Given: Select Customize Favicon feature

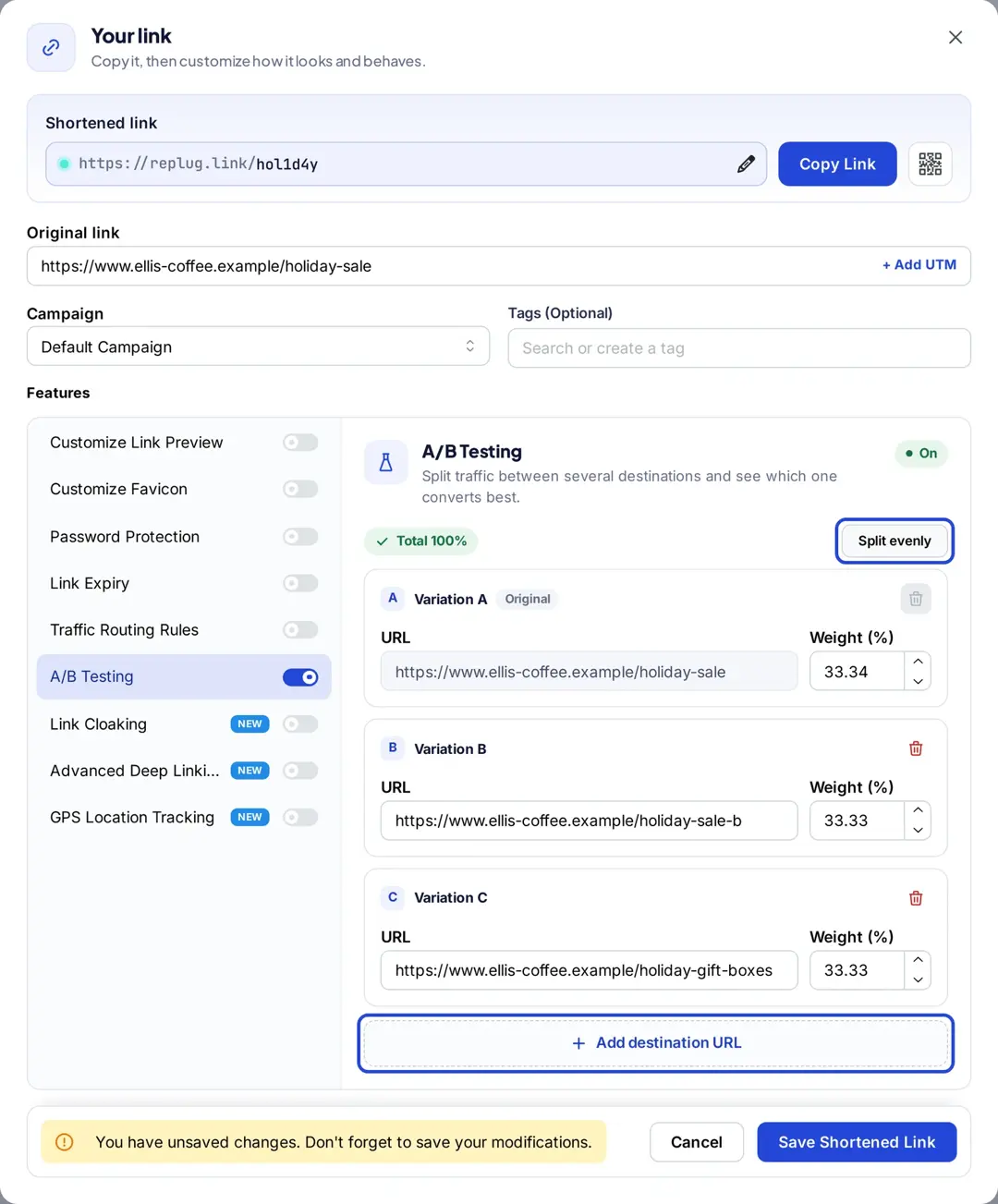Looking at the screenshot, I should point(184,489).
